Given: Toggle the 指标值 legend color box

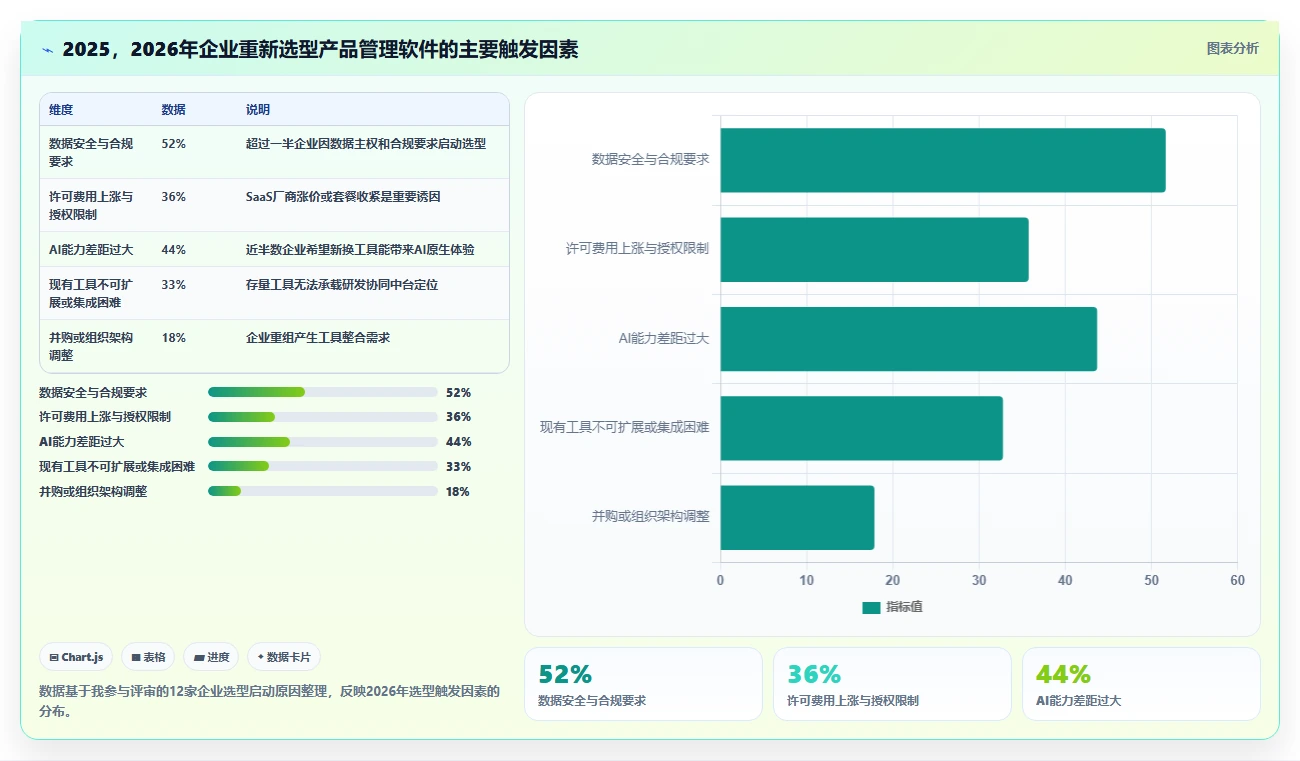Looking at the screenshot, I should (x=871, y=607).
